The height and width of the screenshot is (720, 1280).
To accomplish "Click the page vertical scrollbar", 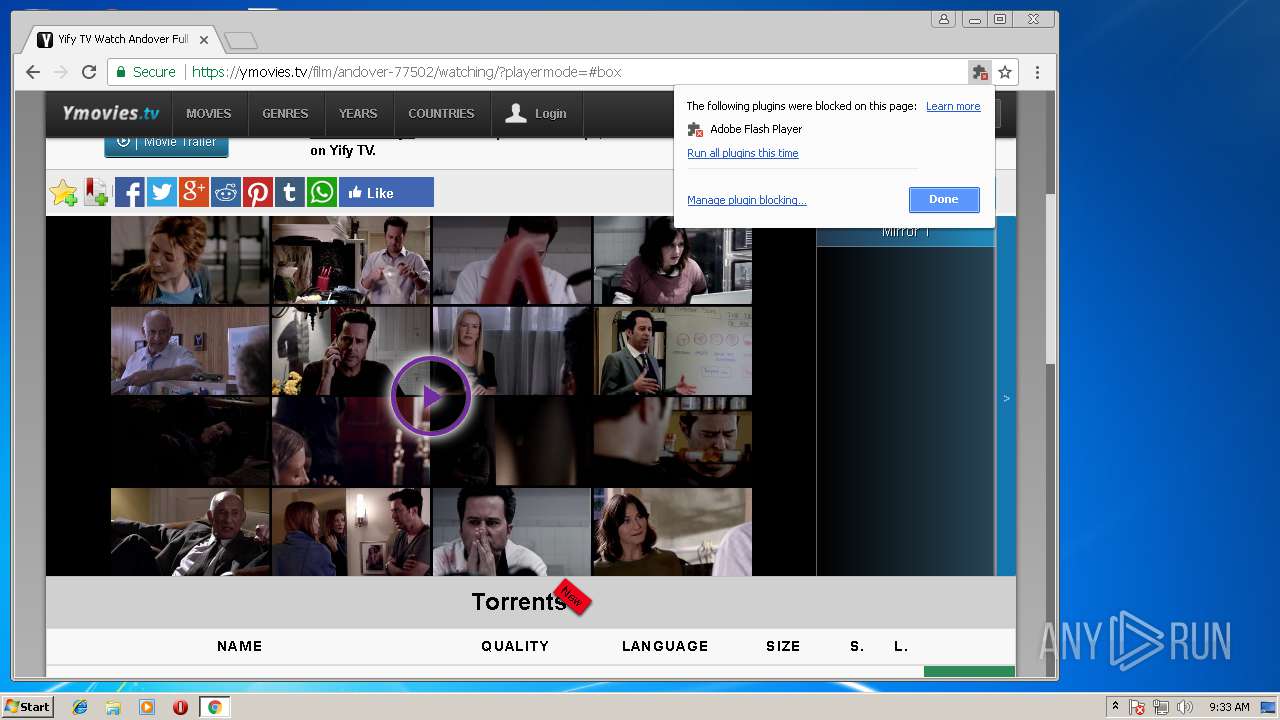I will coord(1050,278).
